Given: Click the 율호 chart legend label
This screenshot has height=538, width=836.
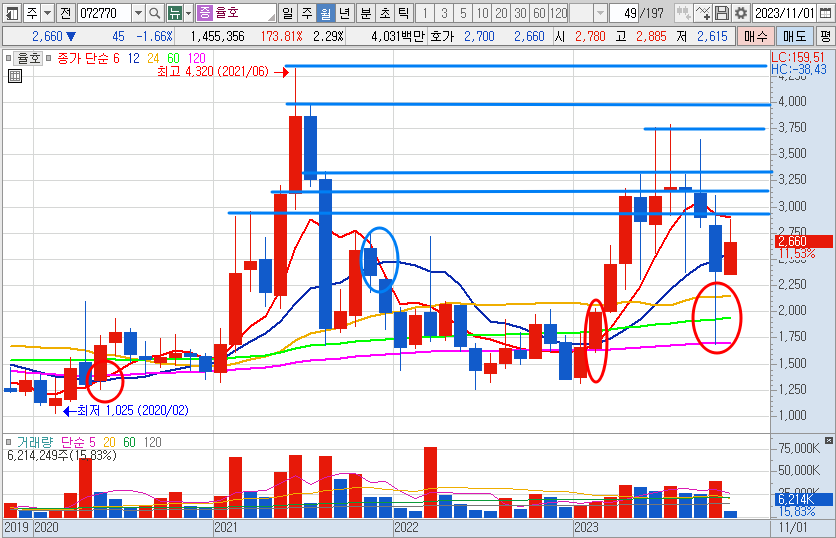Looking at the screenshot, I should pos(29,58).
